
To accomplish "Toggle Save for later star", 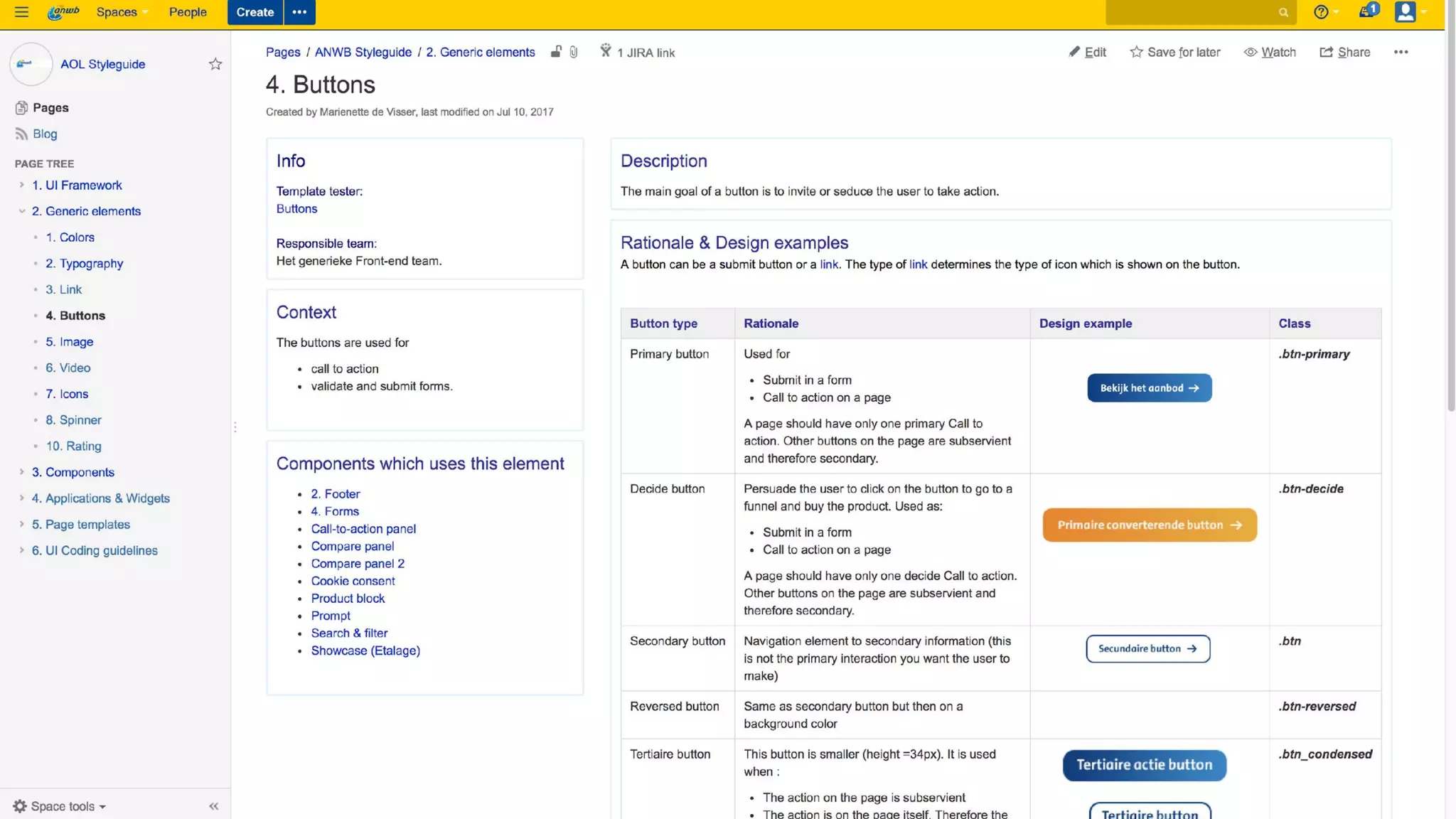I will point(1175,52).
